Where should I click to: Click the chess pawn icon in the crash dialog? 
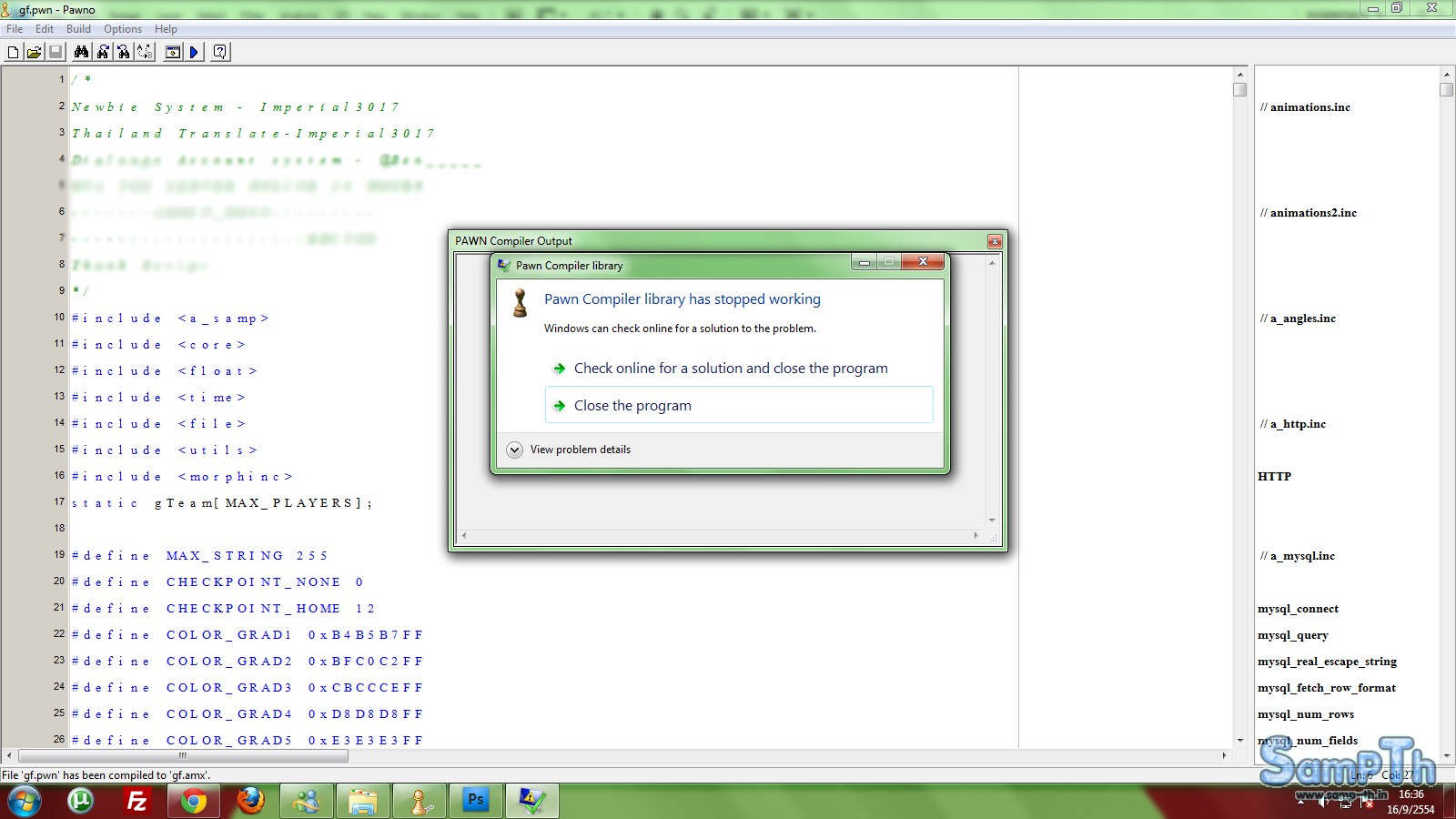point(521,303)
